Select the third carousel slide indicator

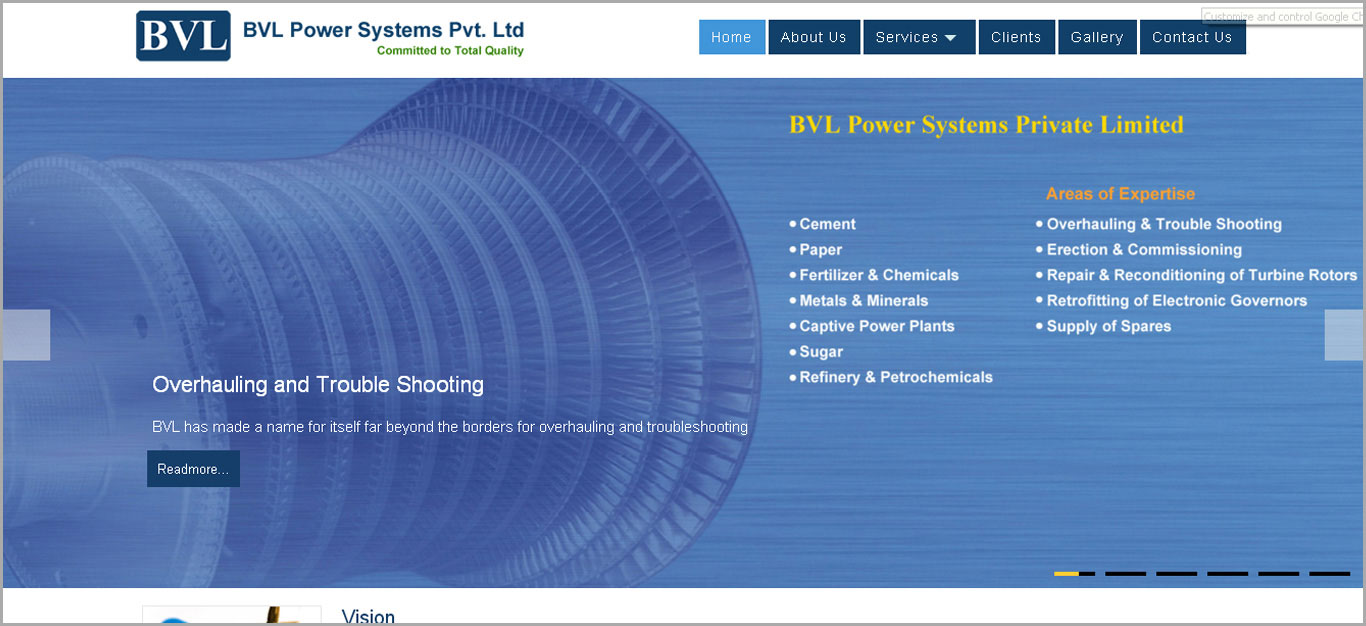1176,574
